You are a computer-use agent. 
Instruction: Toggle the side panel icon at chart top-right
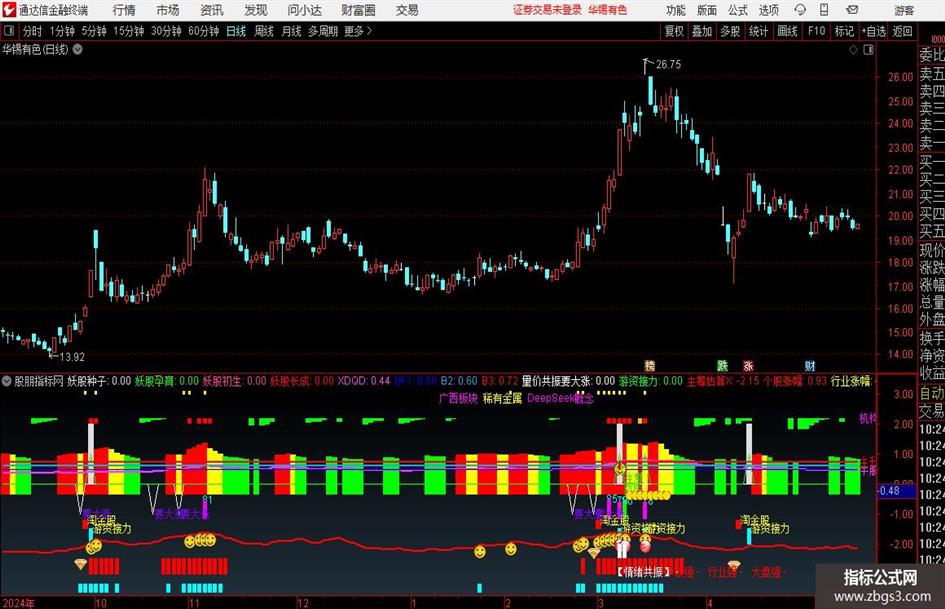click(x=868, y=50)
